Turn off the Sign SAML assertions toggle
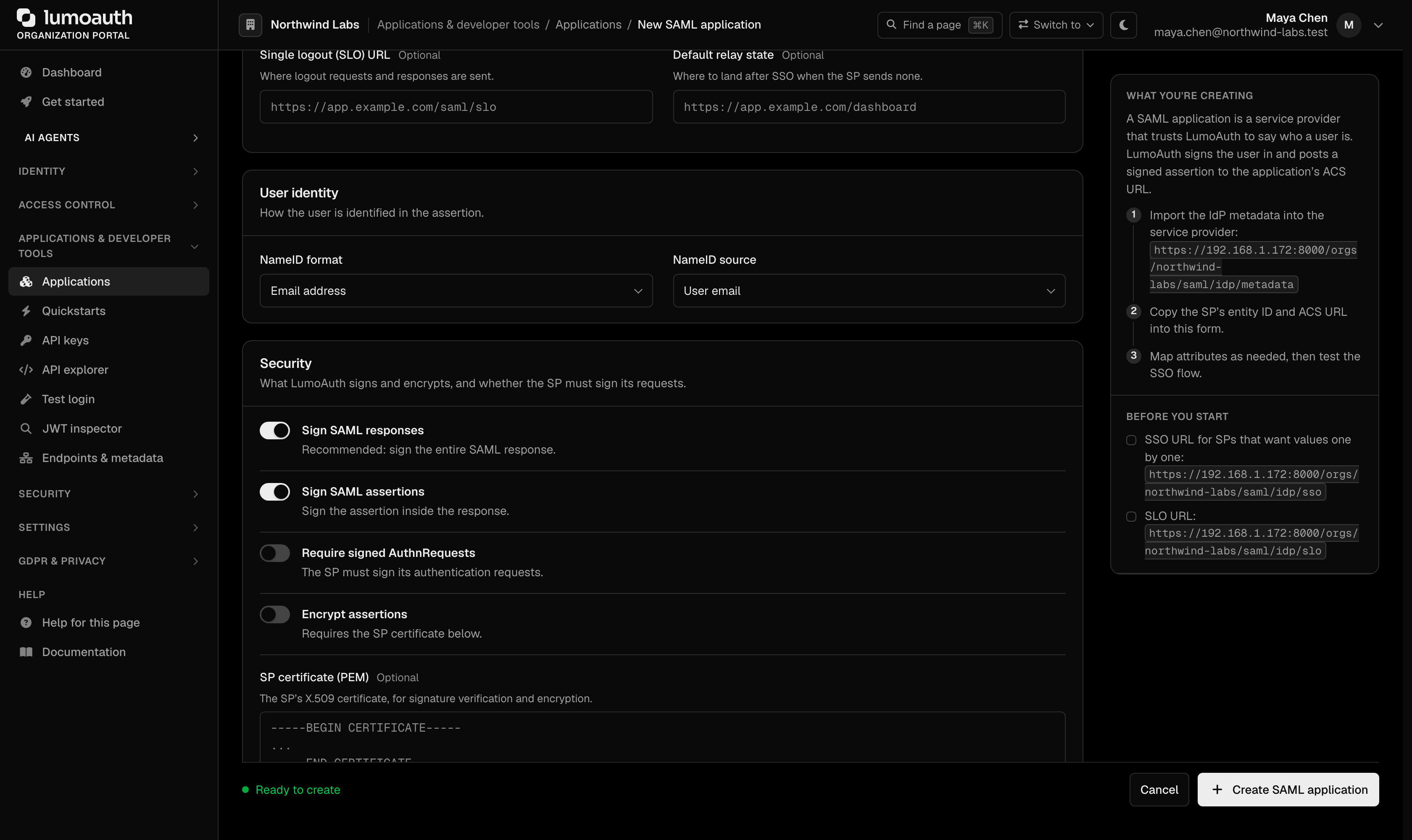The image size is (1412, 840). (275, 492)
